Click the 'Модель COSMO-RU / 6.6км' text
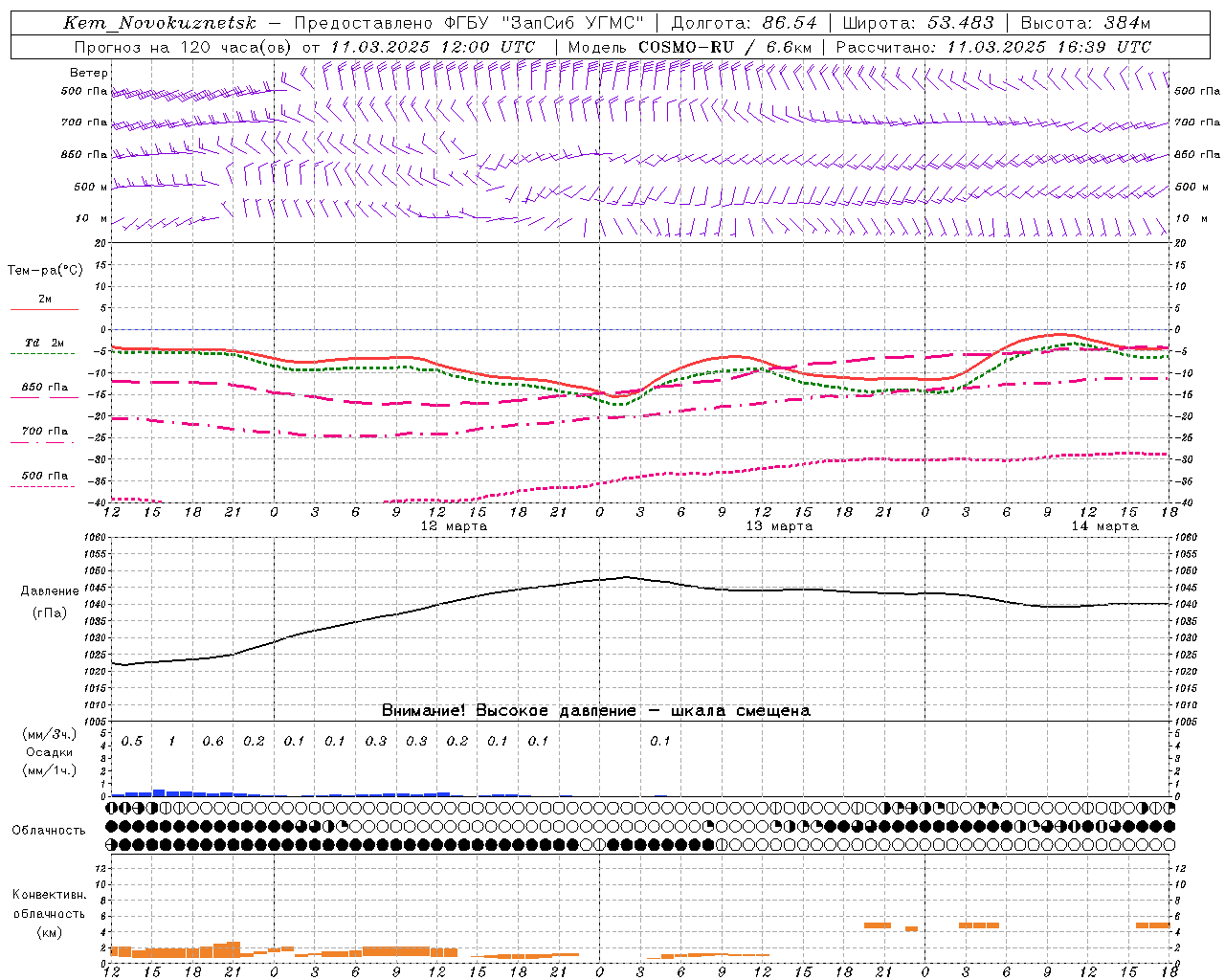The image size is (1225, 980). pyautogui.click(x=690, y=47)
